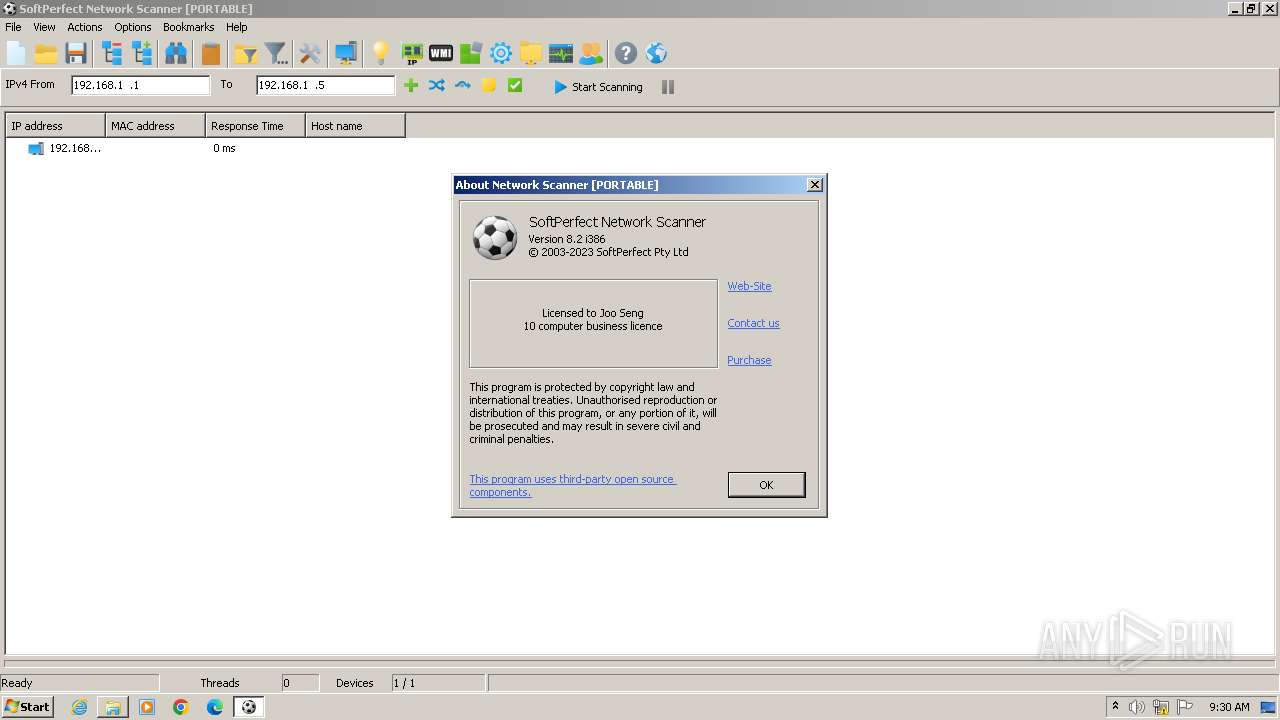Click the light bulb icon
Screen dimensions: 1280x720
coord(381,53)
